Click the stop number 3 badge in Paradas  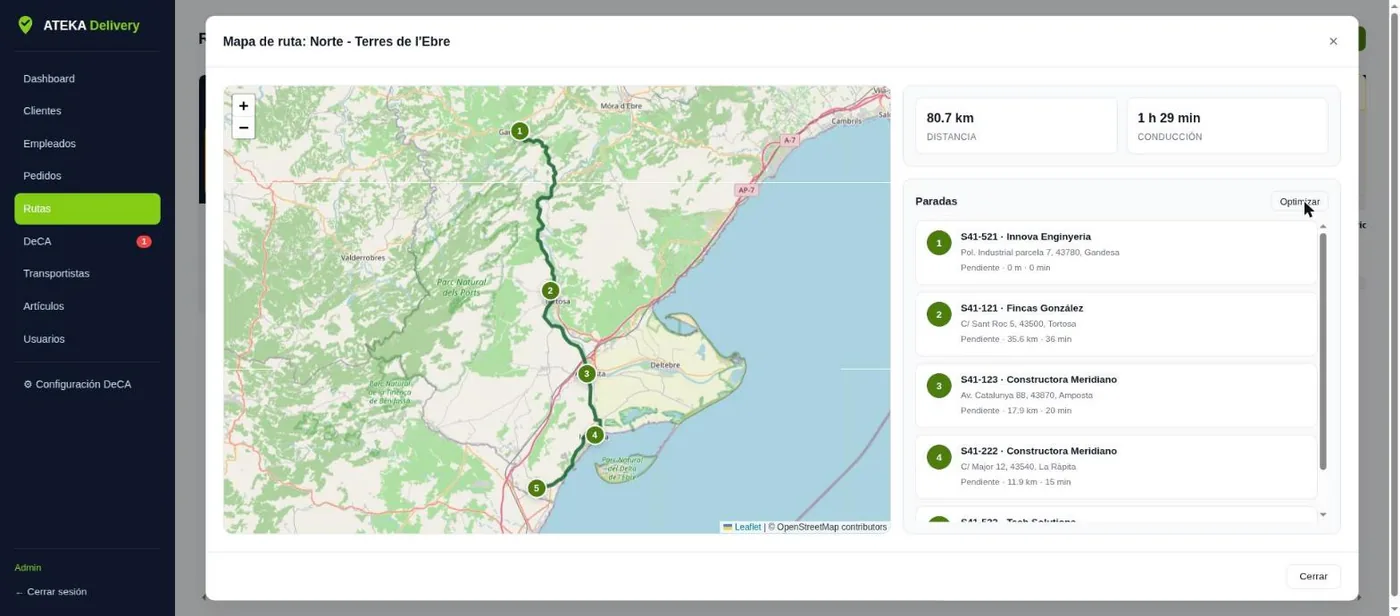pyautogui.click(x=939, y=386)
